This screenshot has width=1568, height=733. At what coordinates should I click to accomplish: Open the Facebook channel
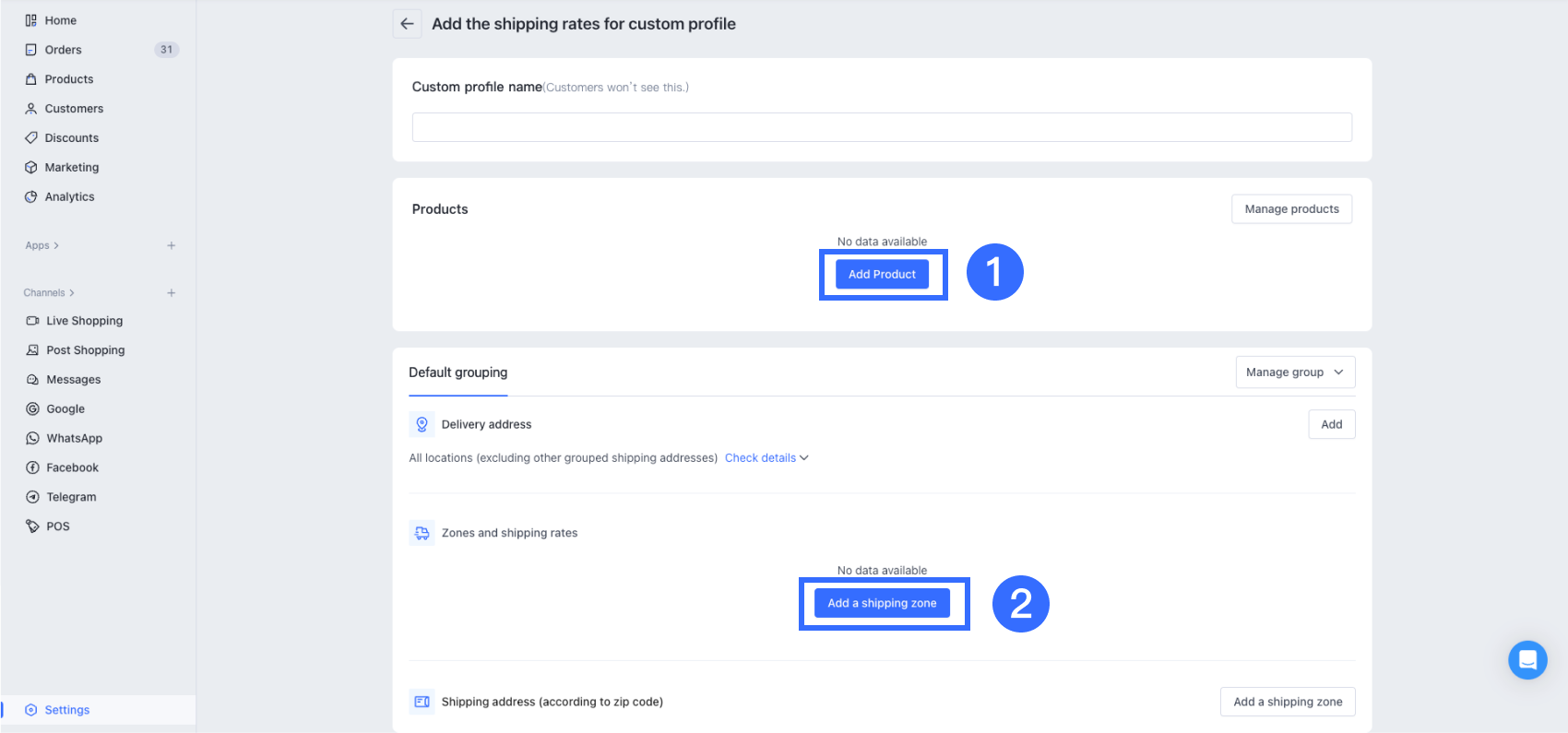pyautogui.click(x=72, y=467)
